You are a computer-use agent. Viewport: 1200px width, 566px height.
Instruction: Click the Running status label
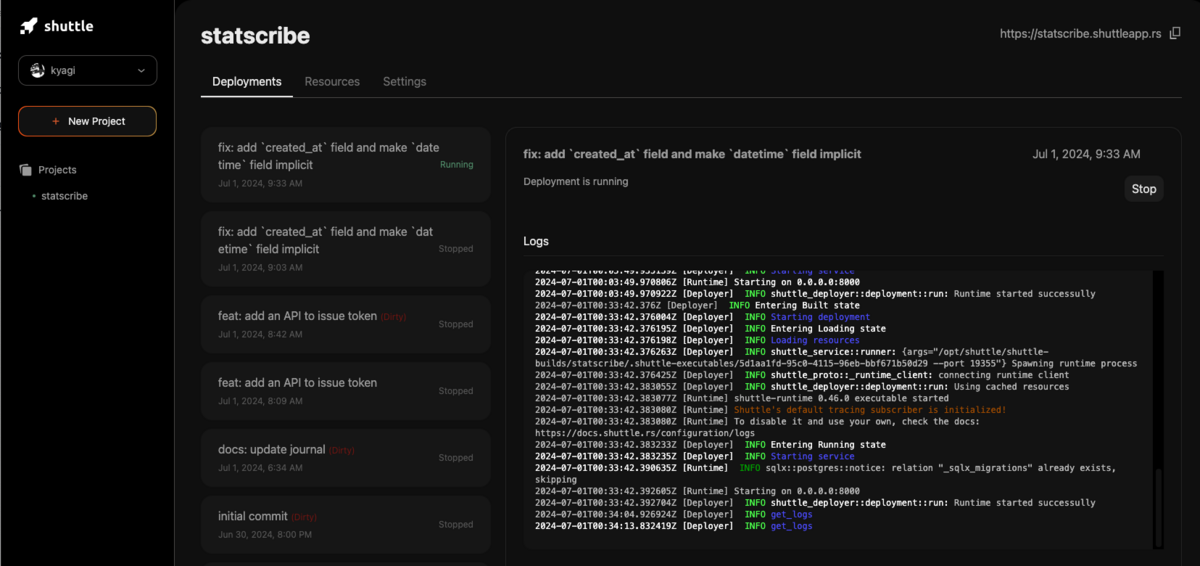tap(457, 165)
